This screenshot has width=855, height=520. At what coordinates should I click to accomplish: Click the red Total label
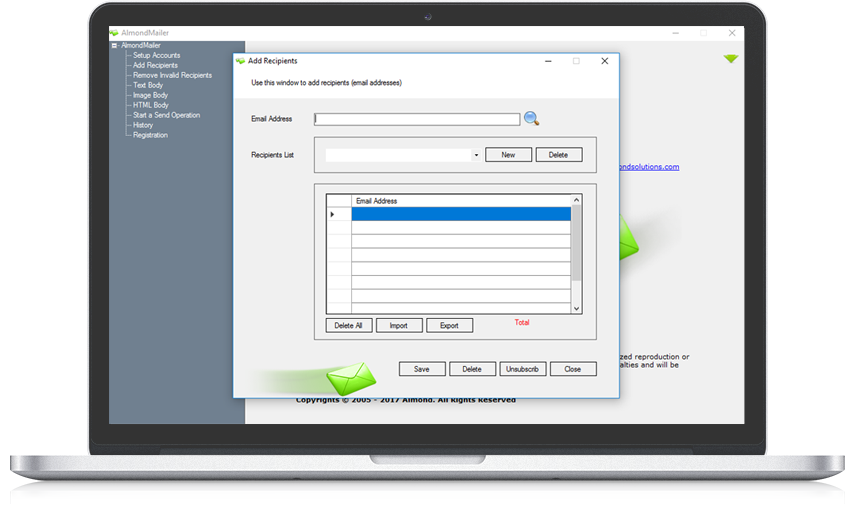pos(522,323)
